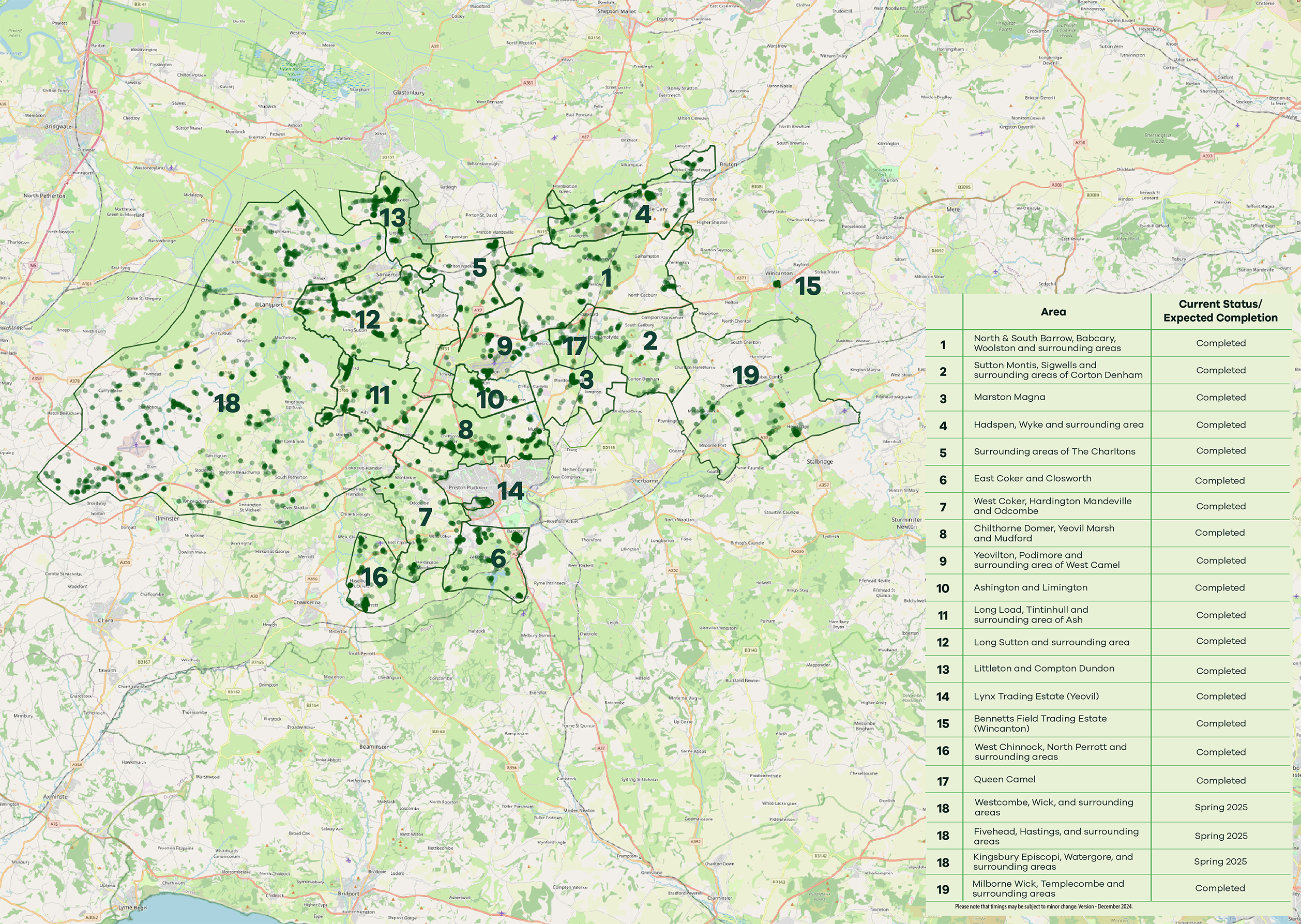Select 'Bennetts Field Trading Estate (Wincanton)' row
The image size is (1301, 924).
pos(1108,724)
